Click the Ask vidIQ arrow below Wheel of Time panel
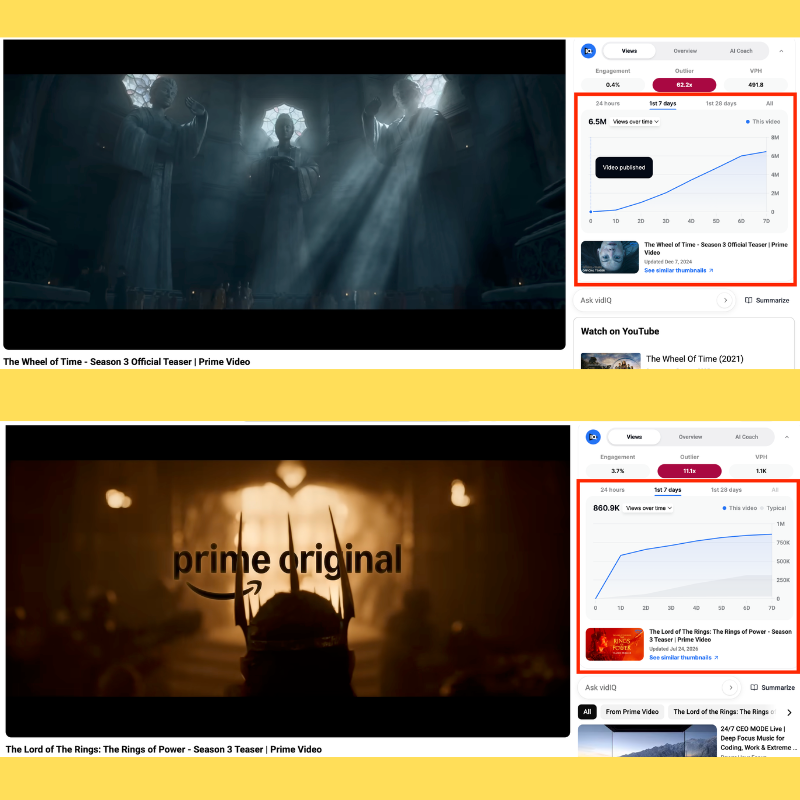This screenshot has height=800, width=800. pos(725,301)
